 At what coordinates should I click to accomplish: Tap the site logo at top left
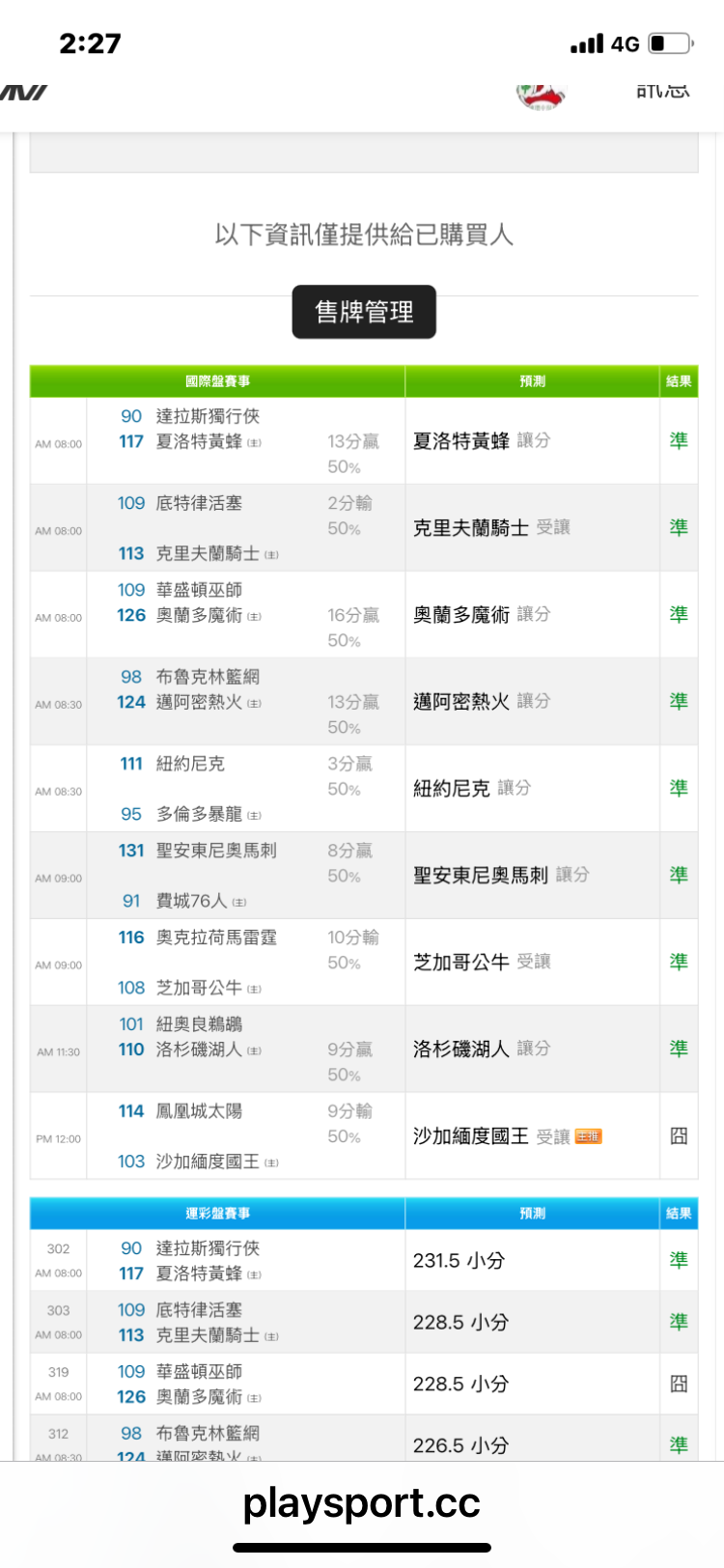pyautogui.click(x=23, y=93)
